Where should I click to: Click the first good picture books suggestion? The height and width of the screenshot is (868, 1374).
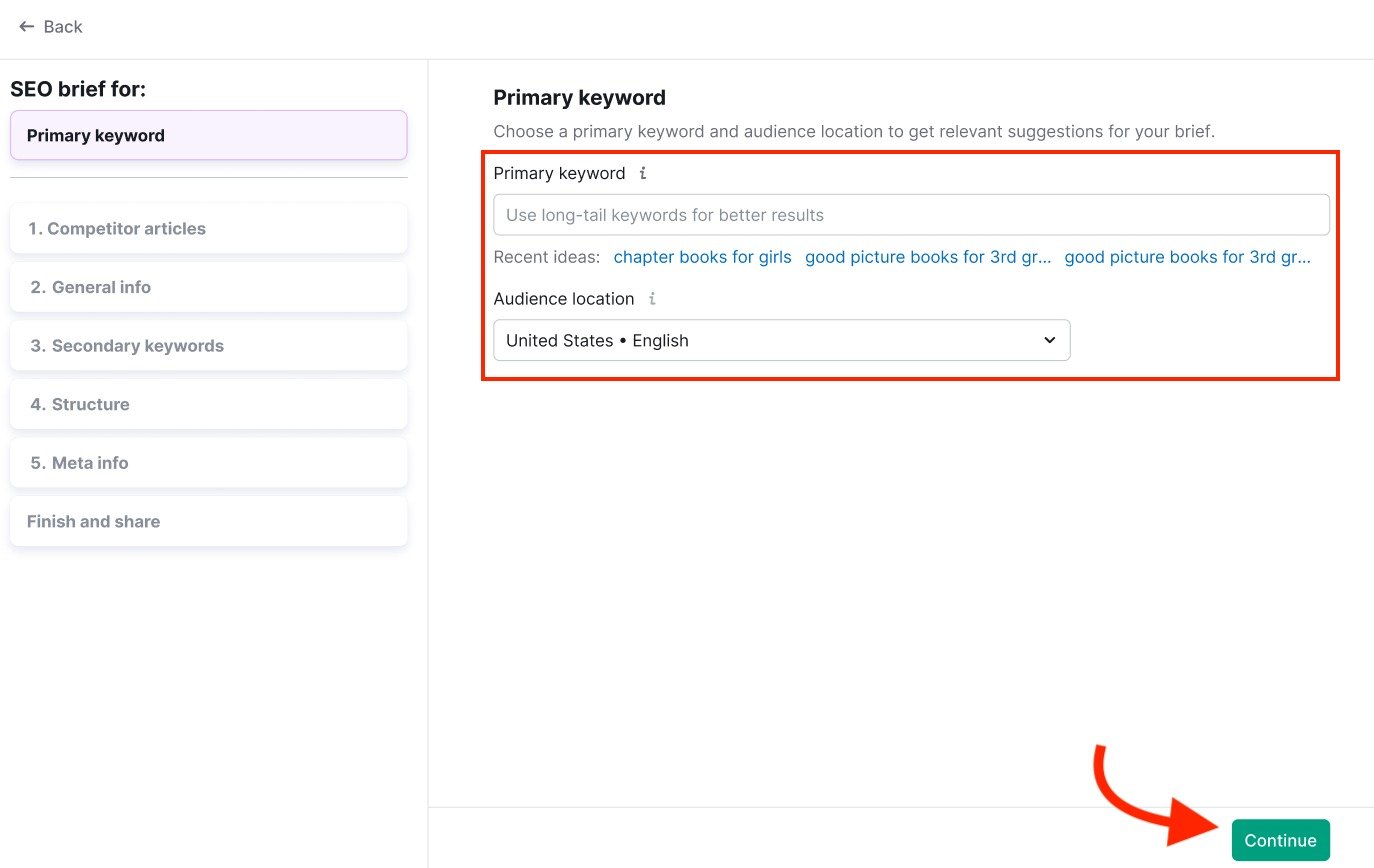(x=928, y=257)
